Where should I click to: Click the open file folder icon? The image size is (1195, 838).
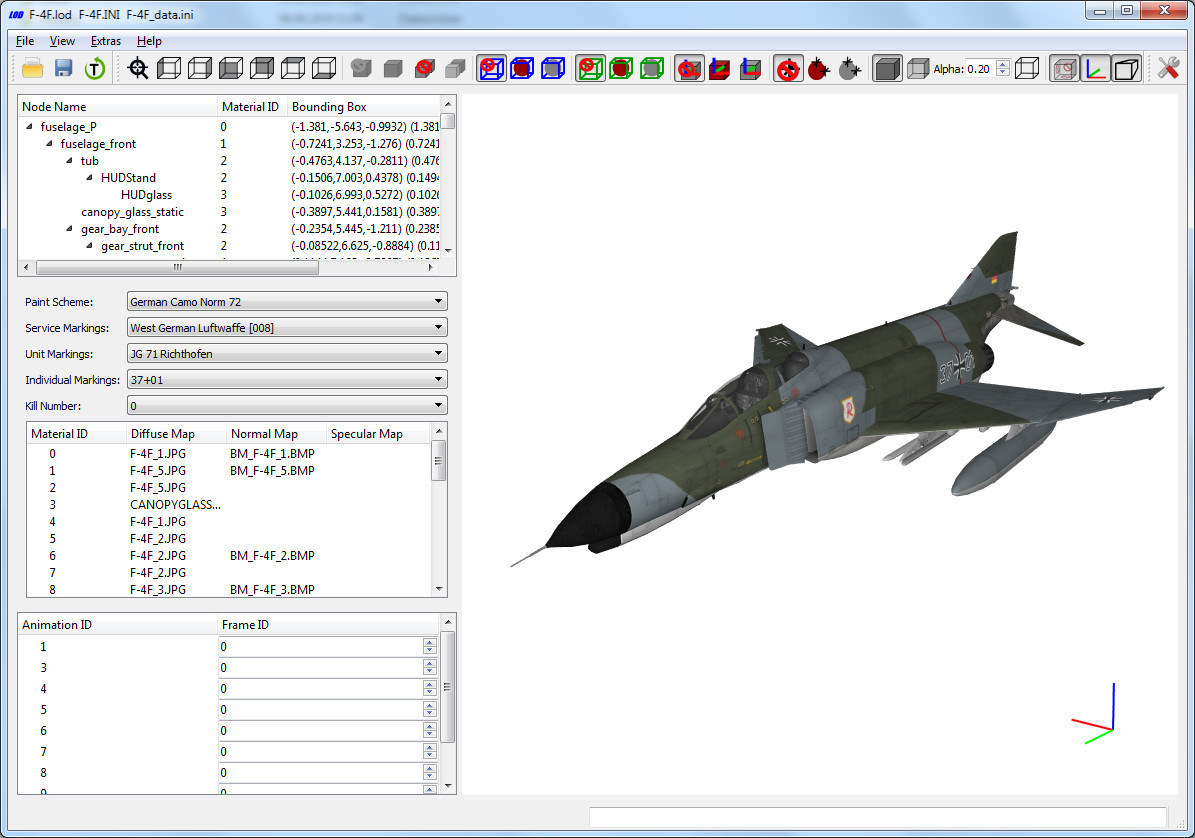pyautogui.click(x=33, y=69)
